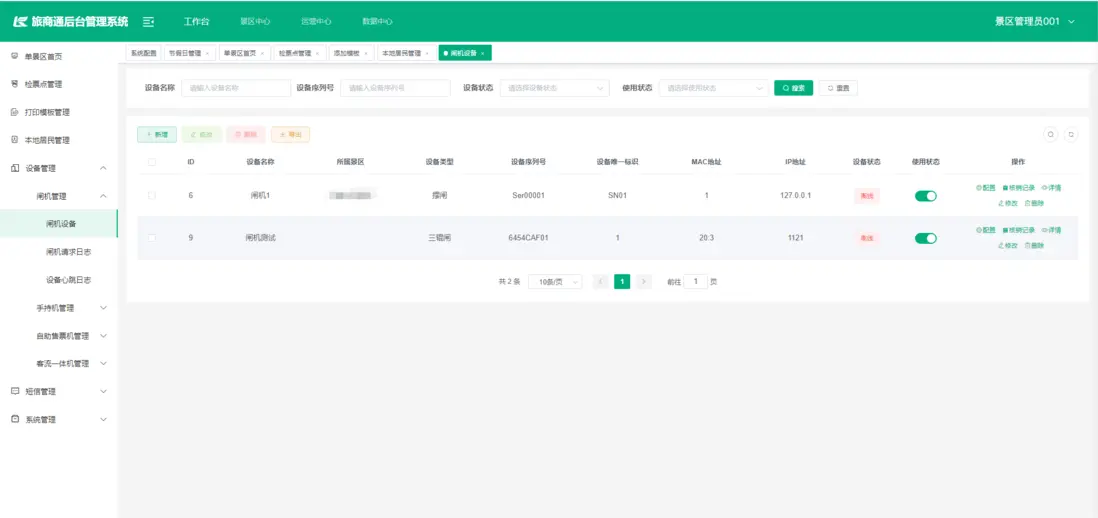Open the 设备状态 dropdown filter
Viewport: 1098px width, 518px height.
point(555,88)
